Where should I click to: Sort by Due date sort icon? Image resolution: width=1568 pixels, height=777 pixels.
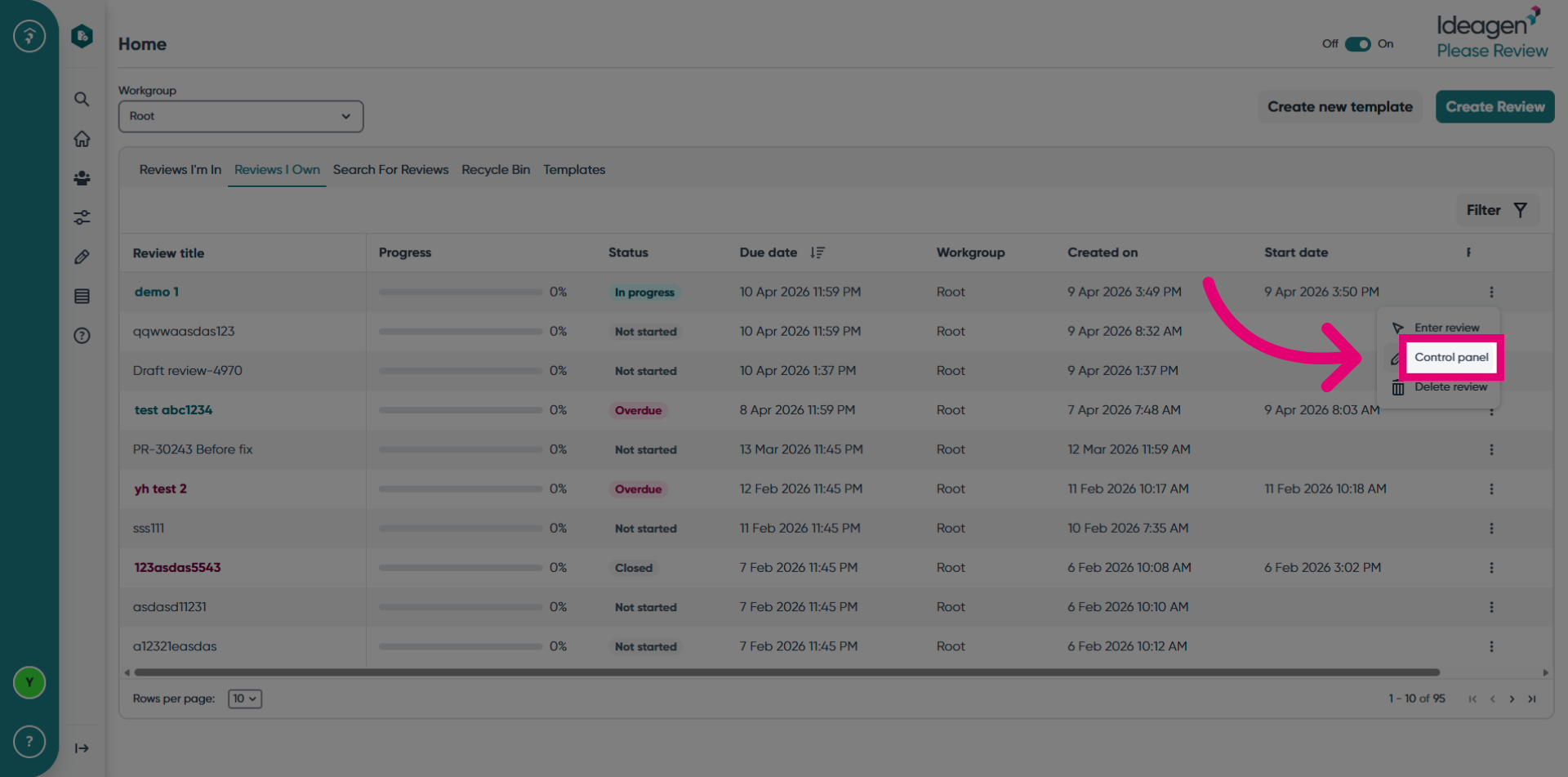click(817, 252)
